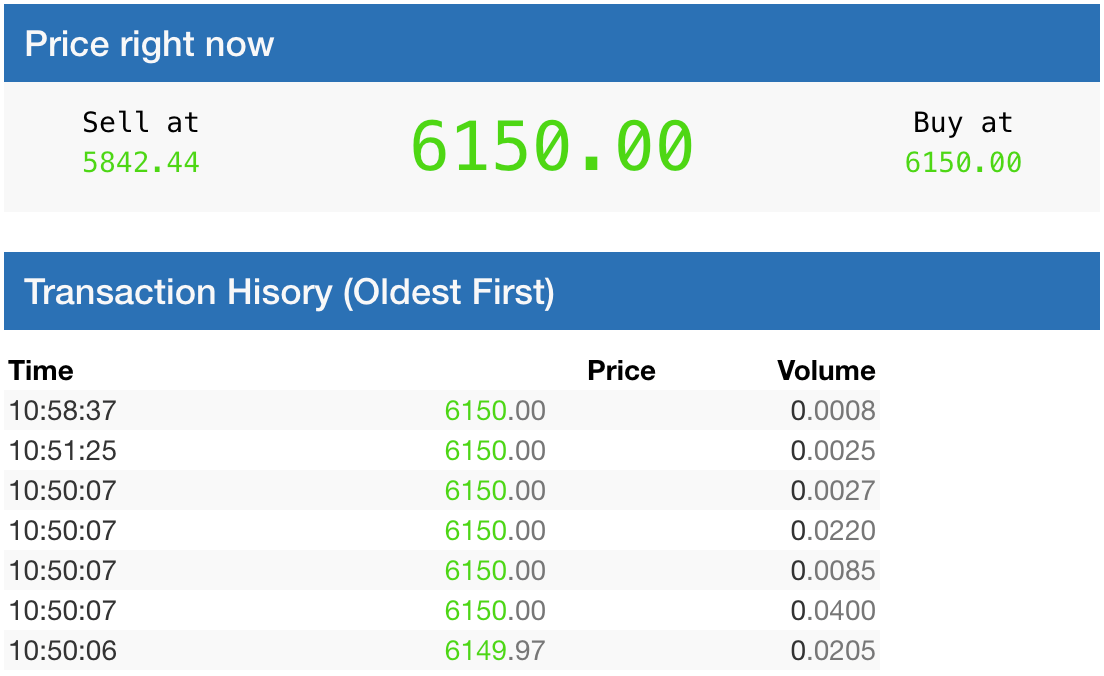Click the 0.0085 volume value

(x=833, y=570)
